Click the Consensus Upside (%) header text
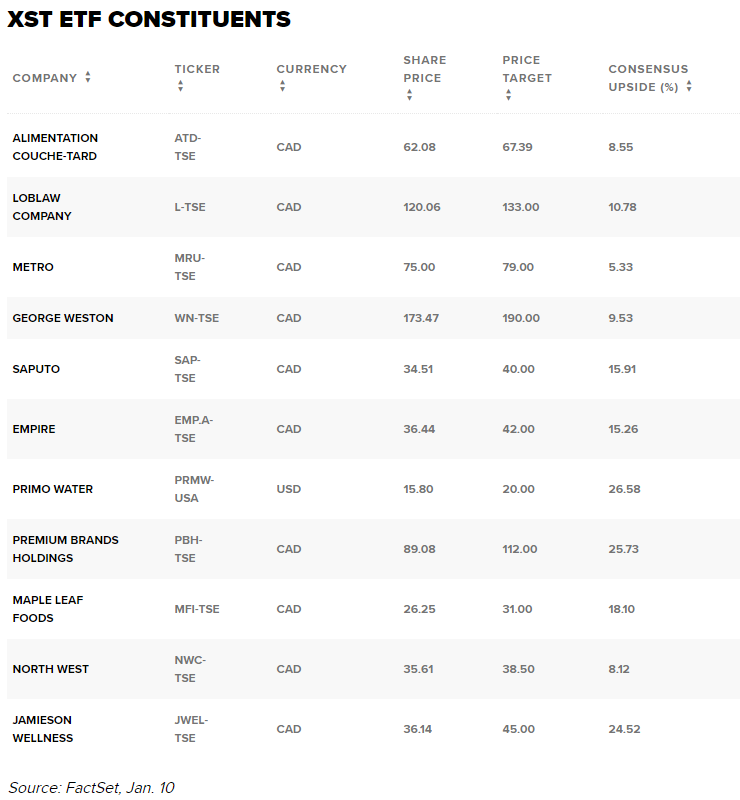This screenshot has height=800, width=740. [x=647, y=78]
